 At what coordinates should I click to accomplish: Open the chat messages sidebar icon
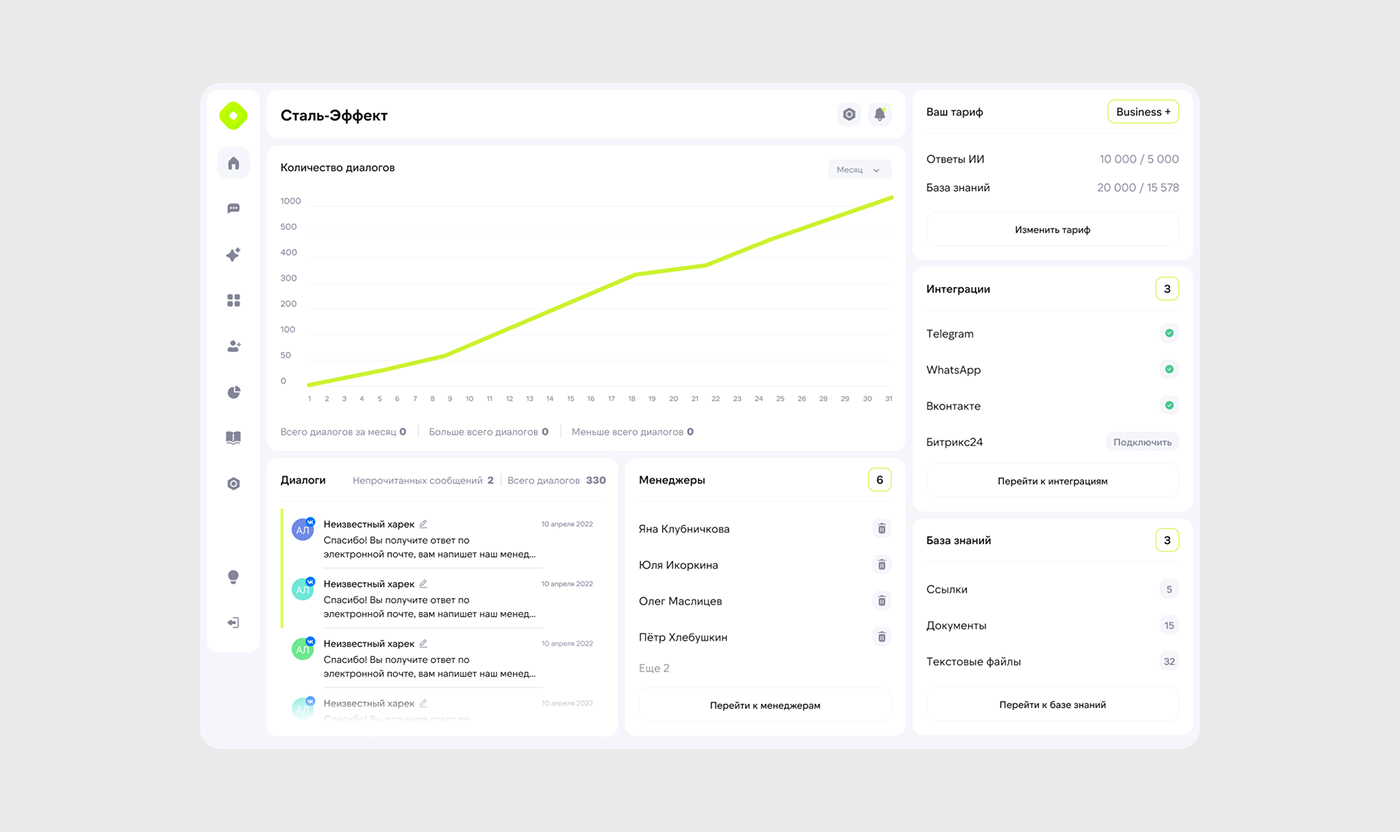pos(233,209)
